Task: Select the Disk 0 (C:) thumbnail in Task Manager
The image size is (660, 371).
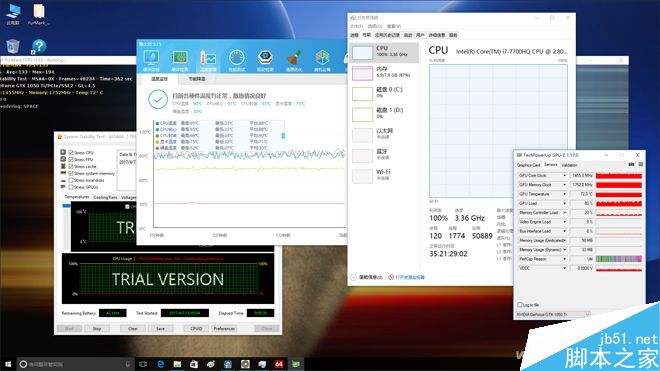Action: click(x=362, y=93)
